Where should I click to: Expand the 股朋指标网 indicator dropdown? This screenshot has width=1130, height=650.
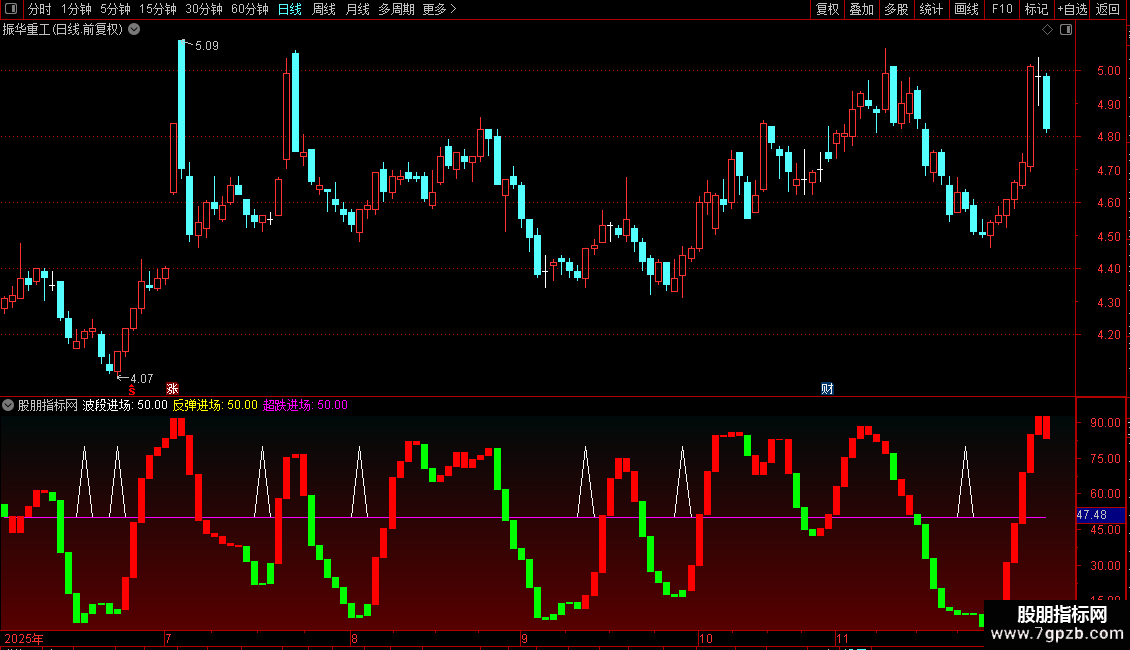pyautogui.click(x=8, y=405)
